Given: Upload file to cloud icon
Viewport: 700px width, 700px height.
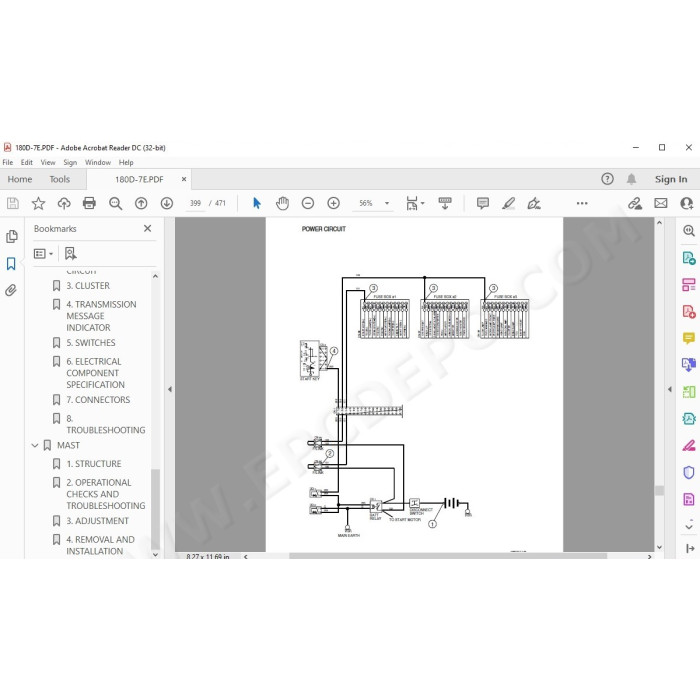Looking at the screenshot, I should pyautogui.click(x=64, y=204).
